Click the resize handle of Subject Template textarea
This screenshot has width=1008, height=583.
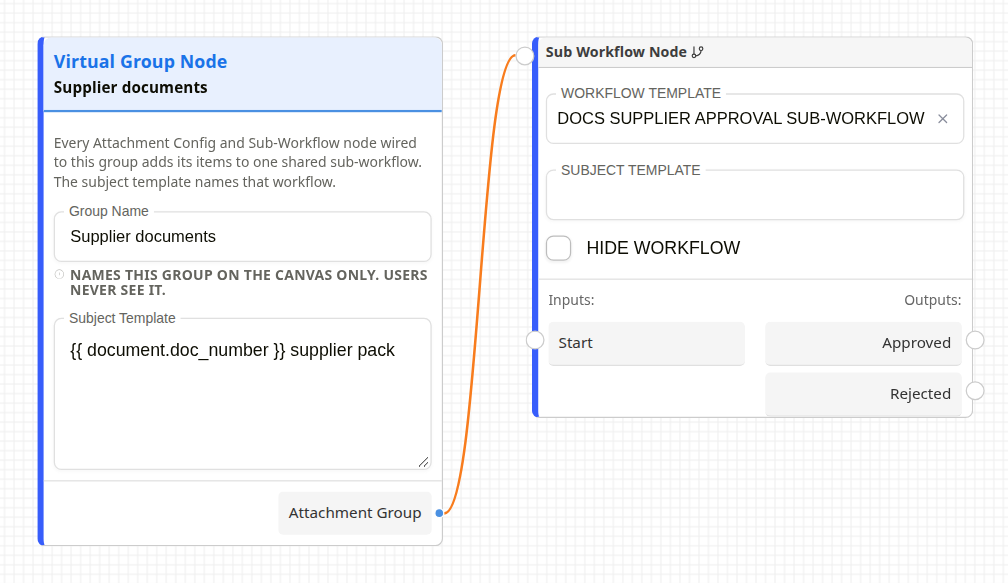423,462
